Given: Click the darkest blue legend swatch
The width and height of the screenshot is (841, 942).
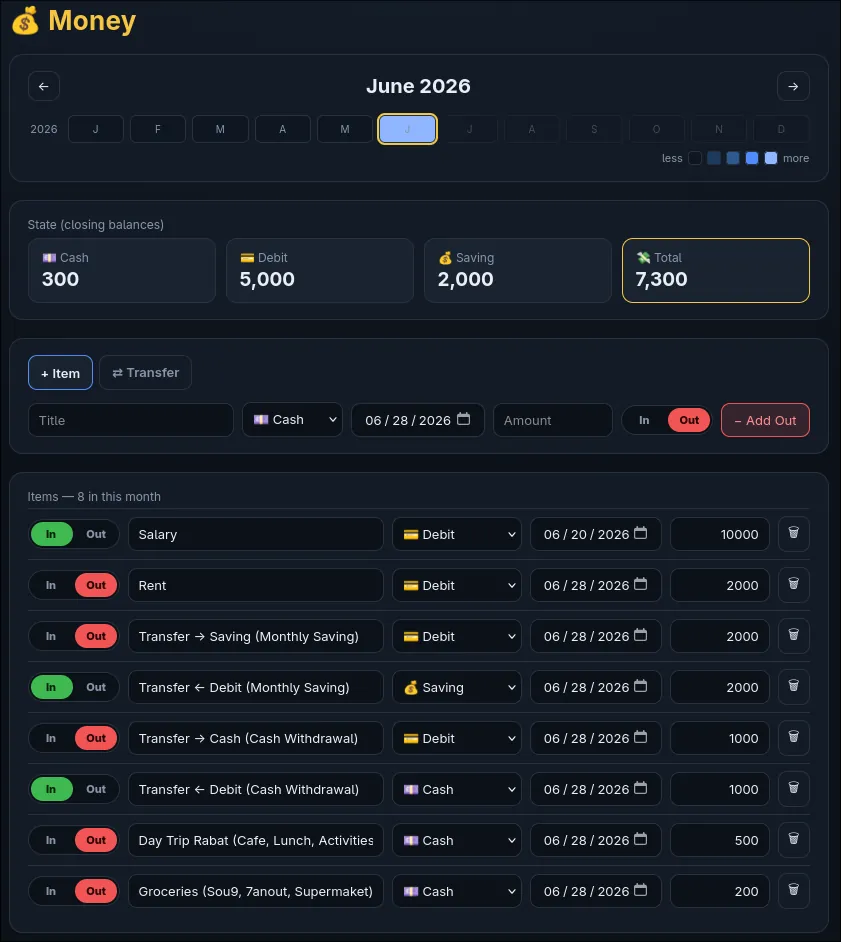Looking at the screenshot, I should 714,158.
